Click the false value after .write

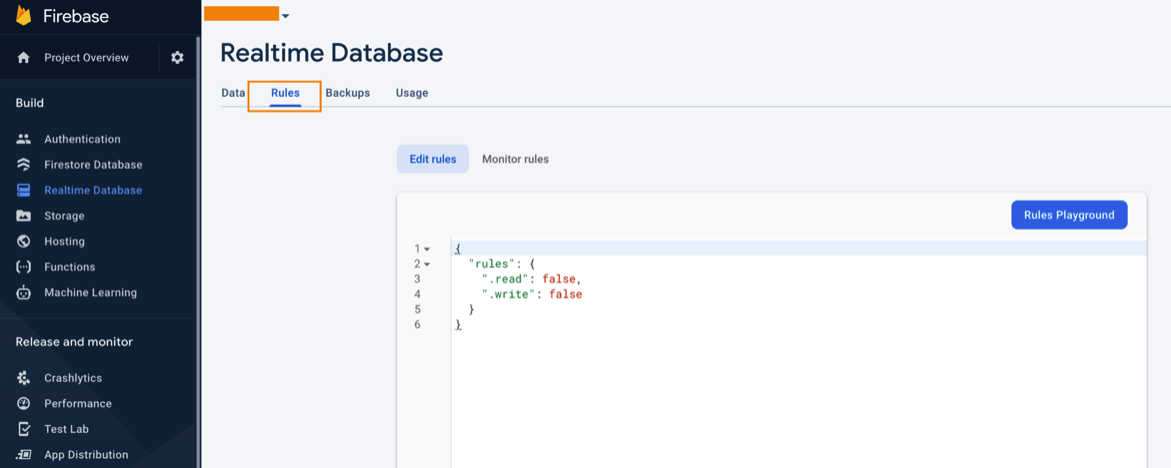tap(565, 294)
